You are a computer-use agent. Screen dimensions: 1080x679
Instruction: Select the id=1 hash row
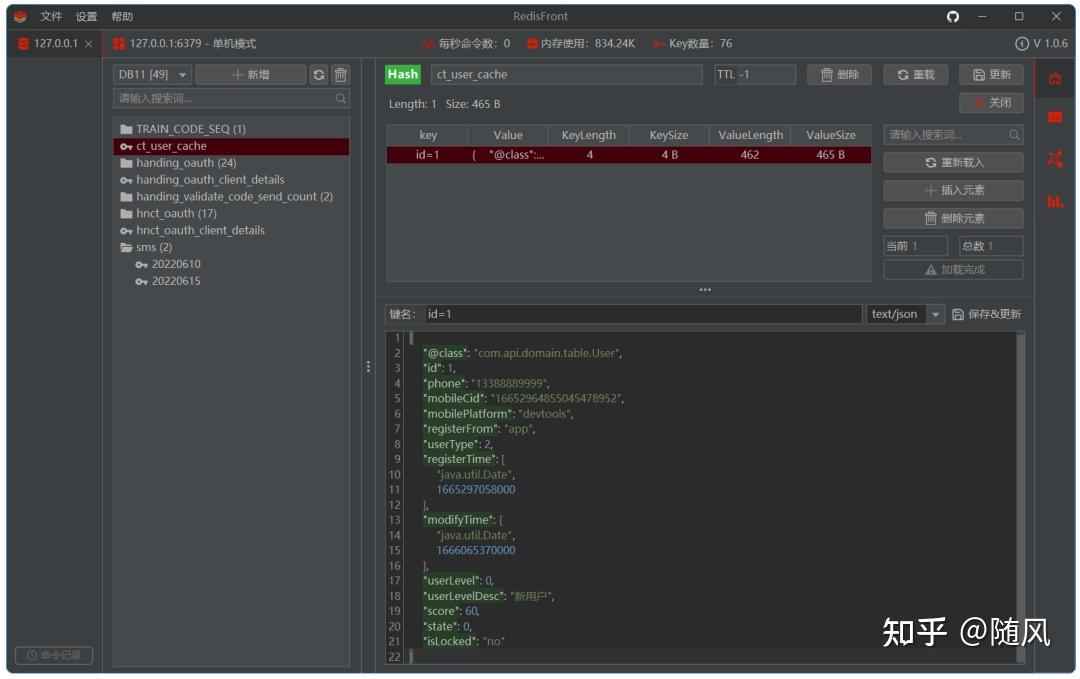[x=628, y=155]
